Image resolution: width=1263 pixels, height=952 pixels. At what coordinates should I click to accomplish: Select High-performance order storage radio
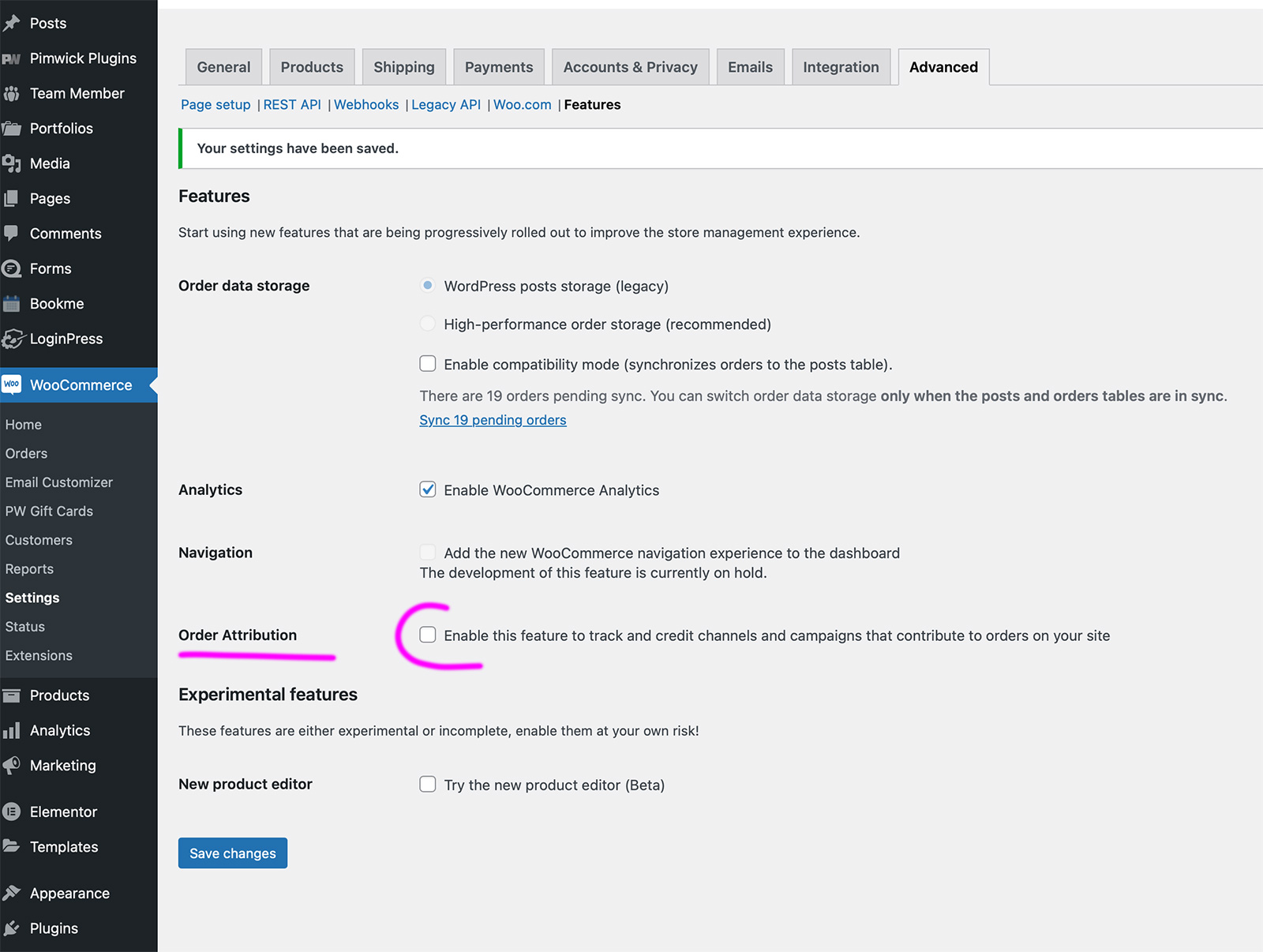pyautogui.click(x=427, y=324)
